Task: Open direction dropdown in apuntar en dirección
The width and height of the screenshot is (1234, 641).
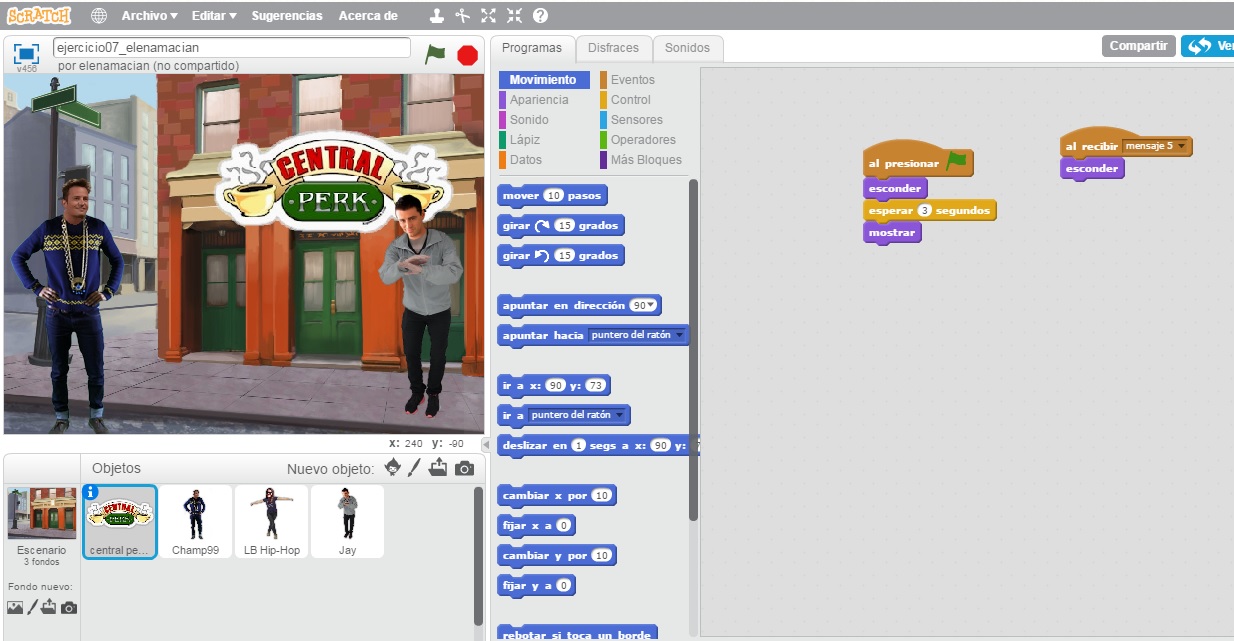Action: [x=651, y=306]
